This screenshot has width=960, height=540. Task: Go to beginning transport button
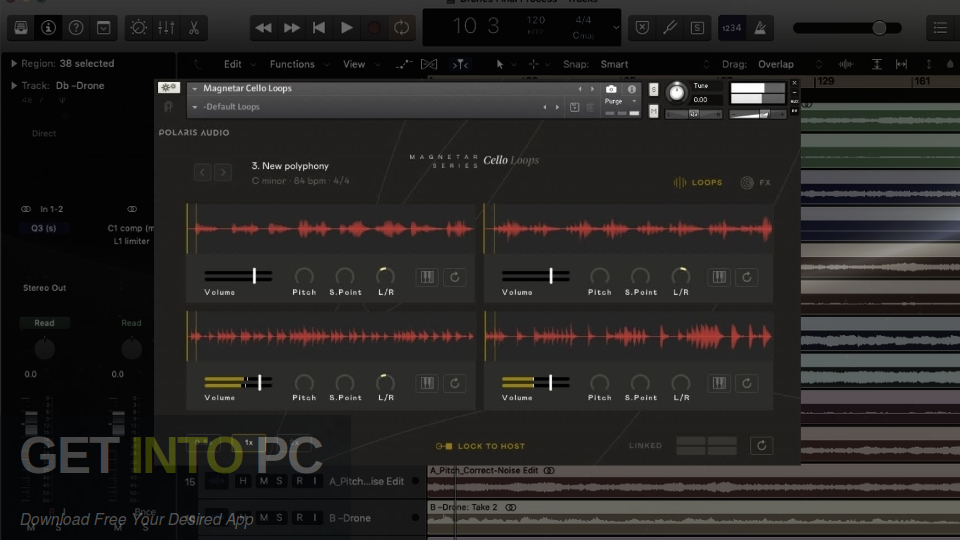tap(319, 28)
